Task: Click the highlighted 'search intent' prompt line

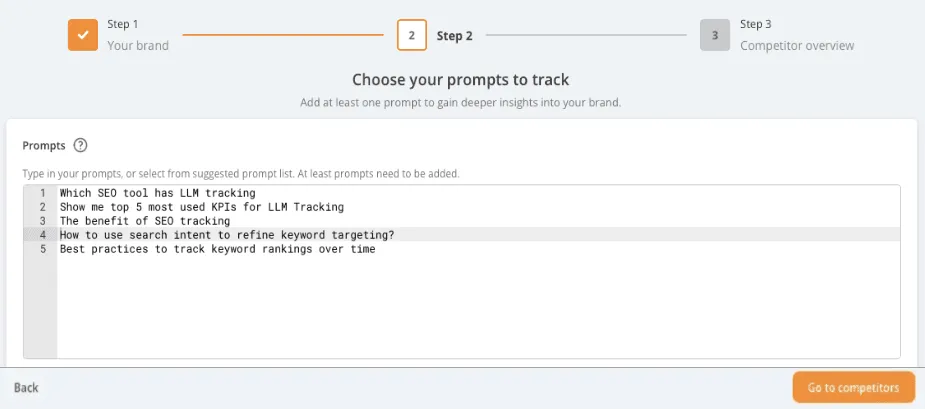Action: coord(227,235)
